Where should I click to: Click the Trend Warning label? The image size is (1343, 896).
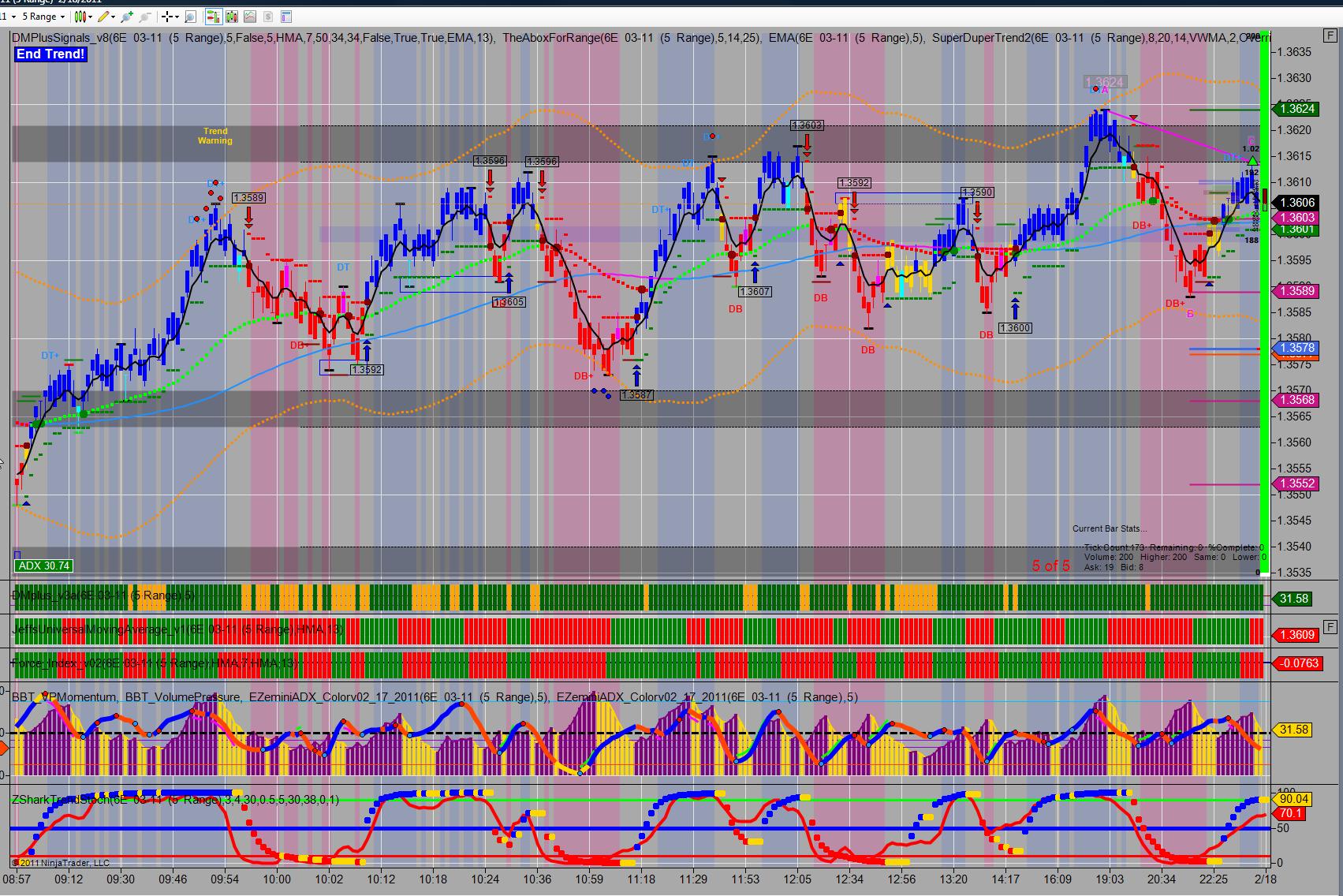pos(215,136)
